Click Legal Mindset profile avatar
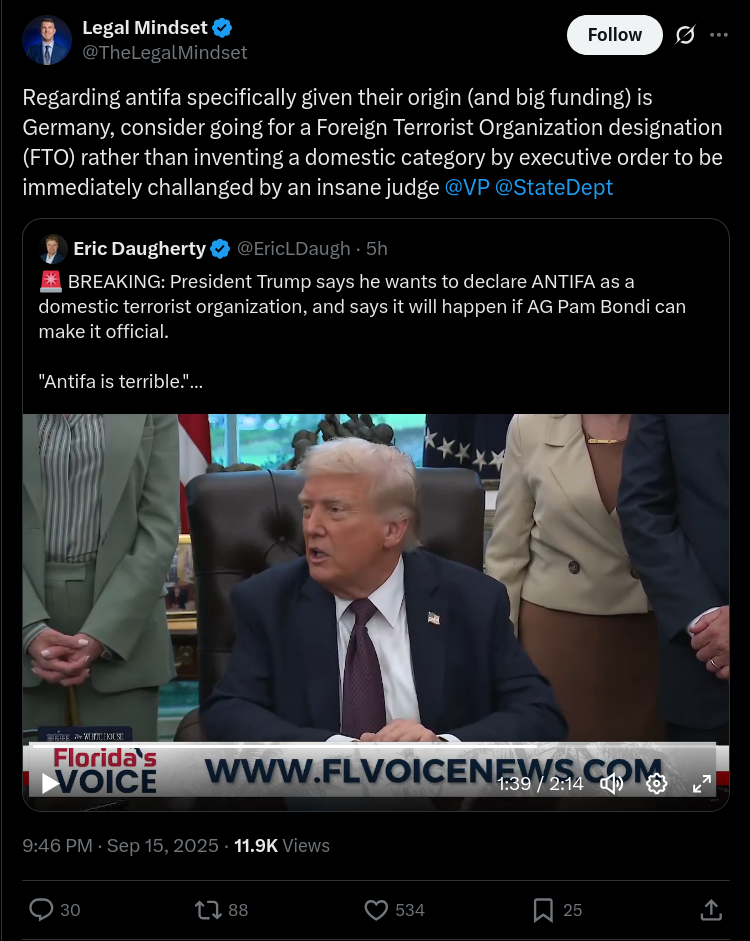This screenshot has height=941, width=750. [x=47, y=40]
